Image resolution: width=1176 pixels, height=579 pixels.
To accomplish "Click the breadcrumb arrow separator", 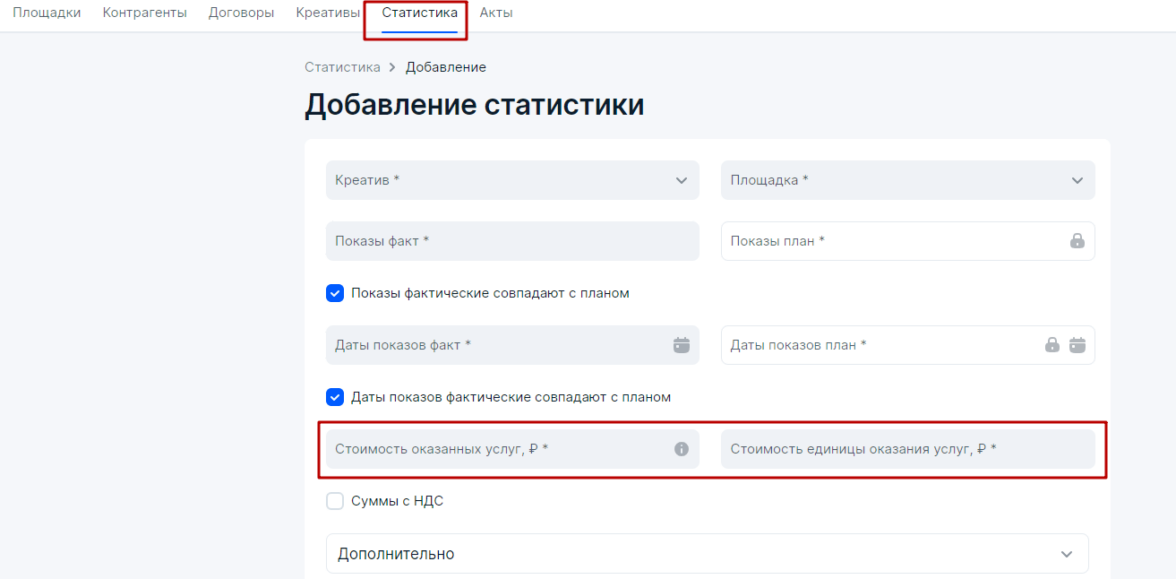I will (392, 68).
